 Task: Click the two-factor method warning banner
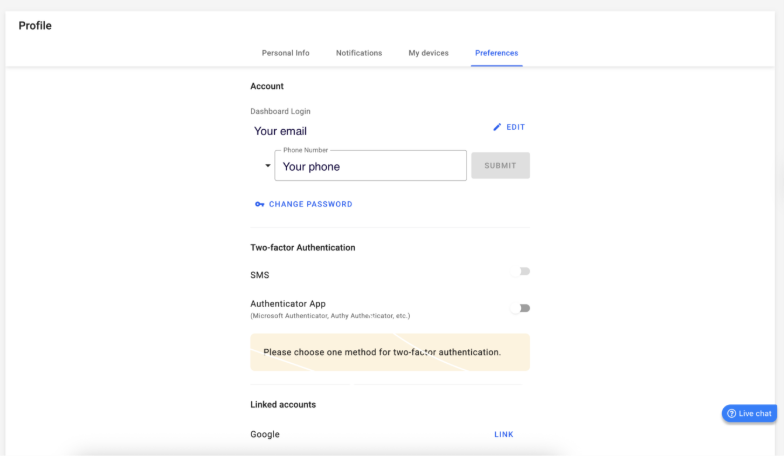[x=389, y=352]
